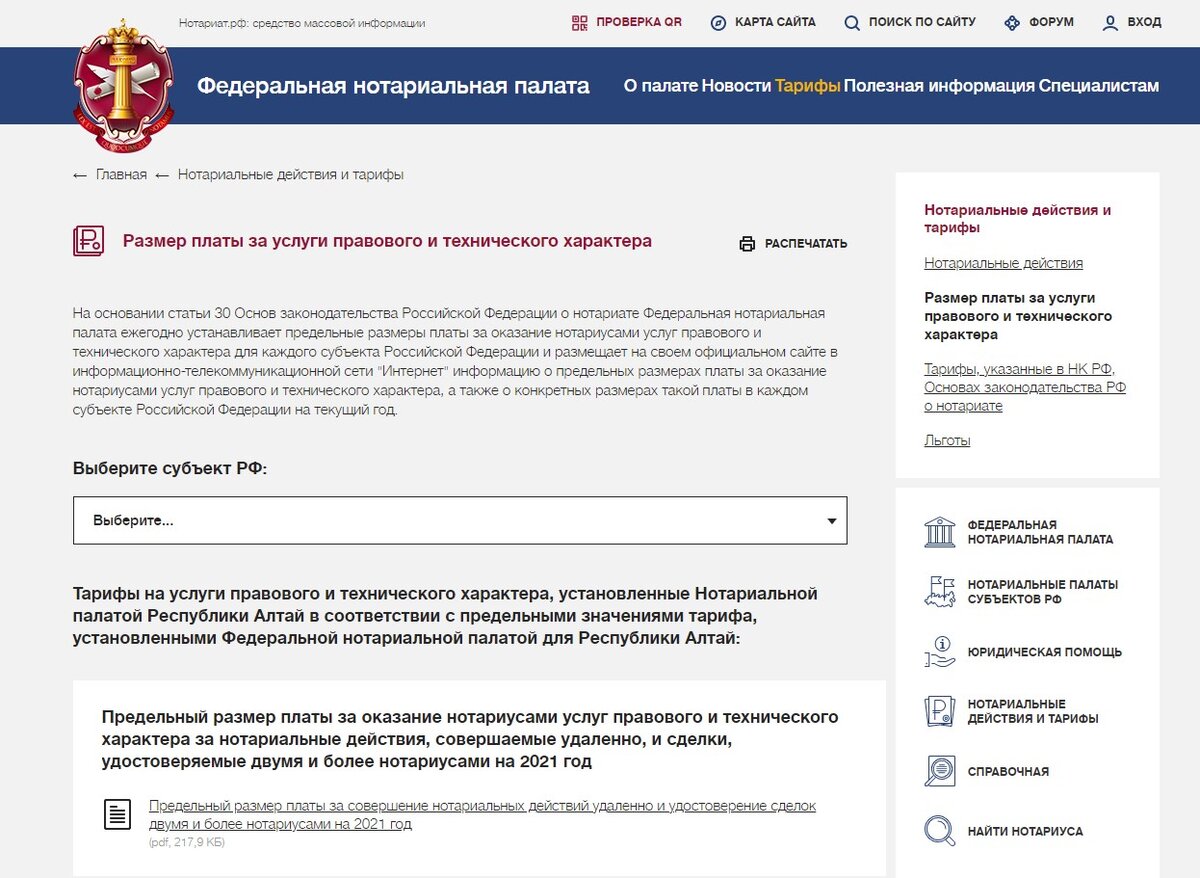Click the site search magnifier icon
The width and height of the screenshot is (1200, 878).
point(852,22)
